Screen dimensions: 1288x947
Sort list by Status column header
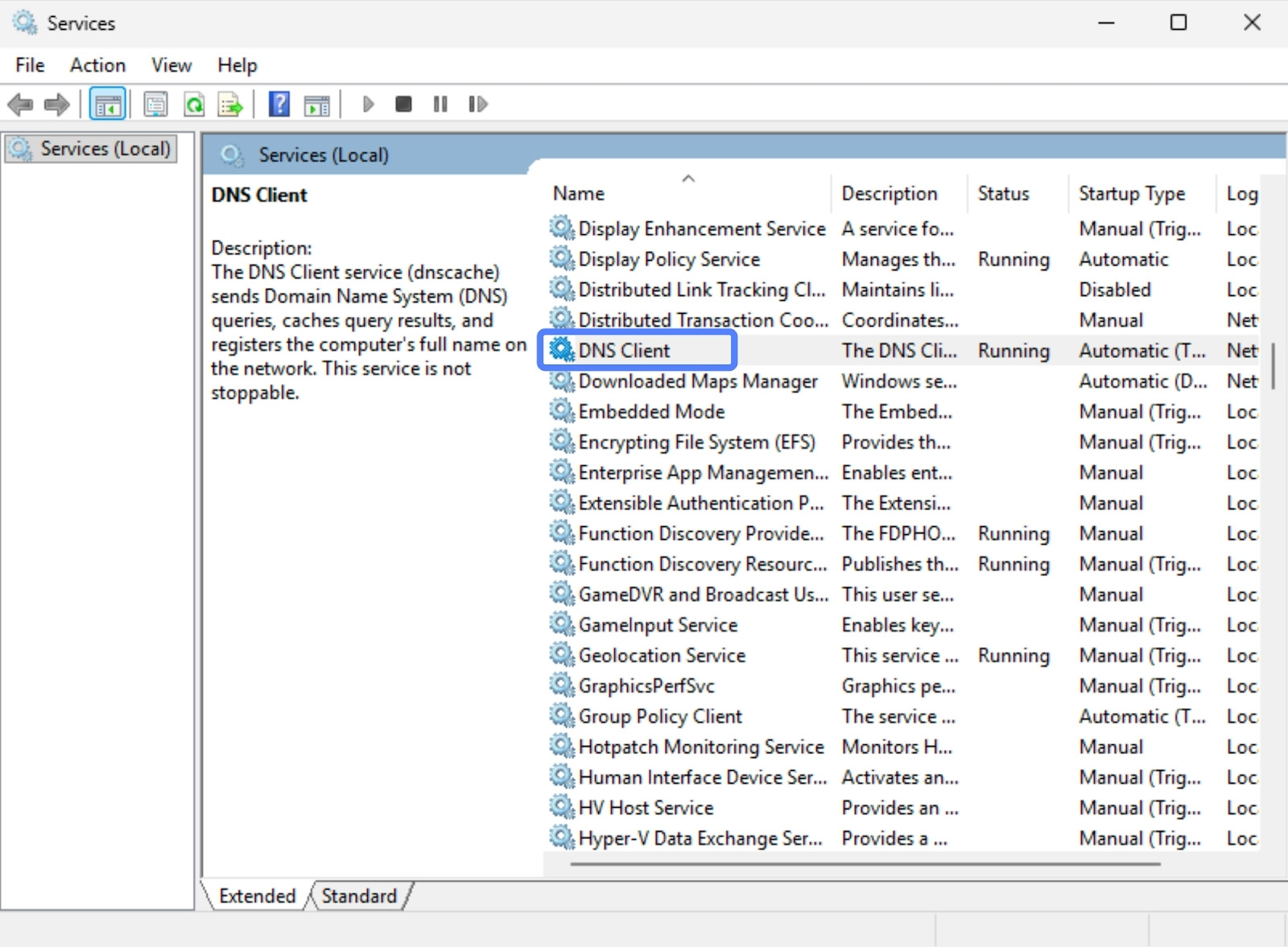coord(1003,194)
